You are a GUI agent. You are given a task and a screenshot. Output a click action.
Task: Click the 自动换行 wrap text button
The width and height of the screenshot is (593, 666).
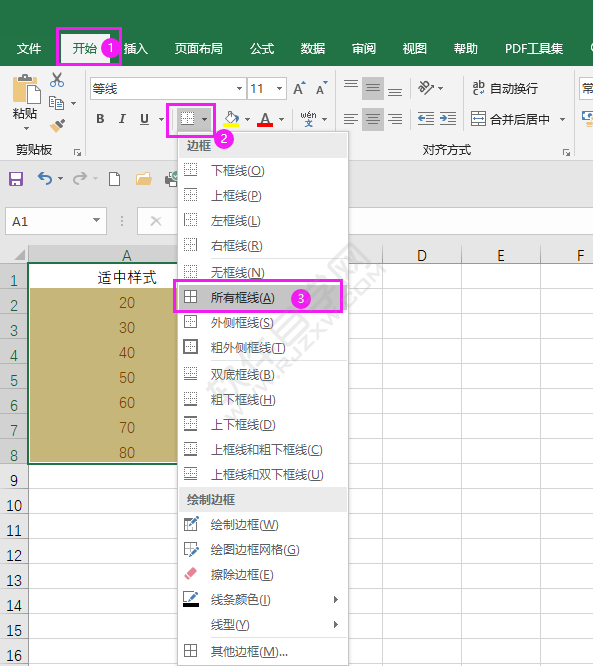(505, 88)
